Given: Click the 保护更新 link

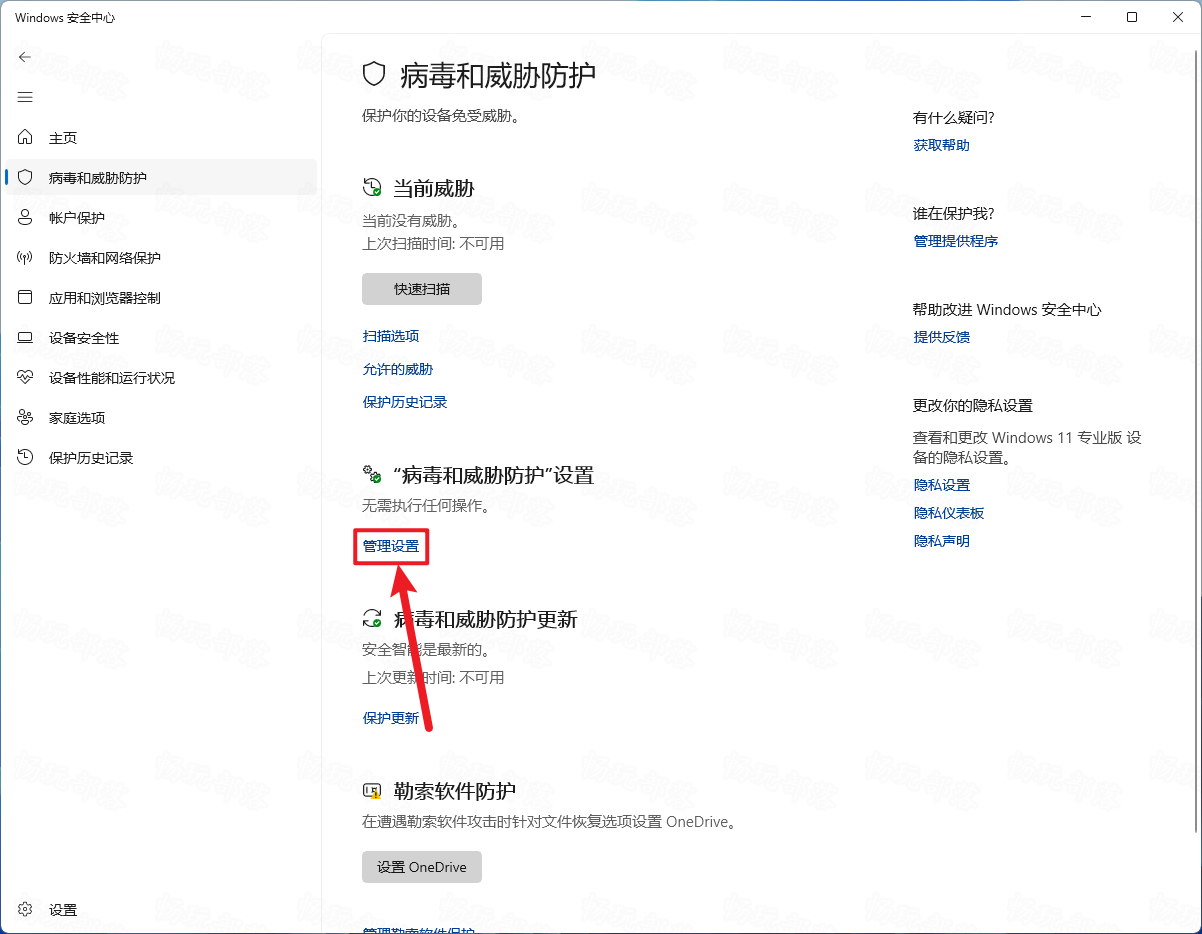Looking at the screenshot, I should click(x=391, y=718).
